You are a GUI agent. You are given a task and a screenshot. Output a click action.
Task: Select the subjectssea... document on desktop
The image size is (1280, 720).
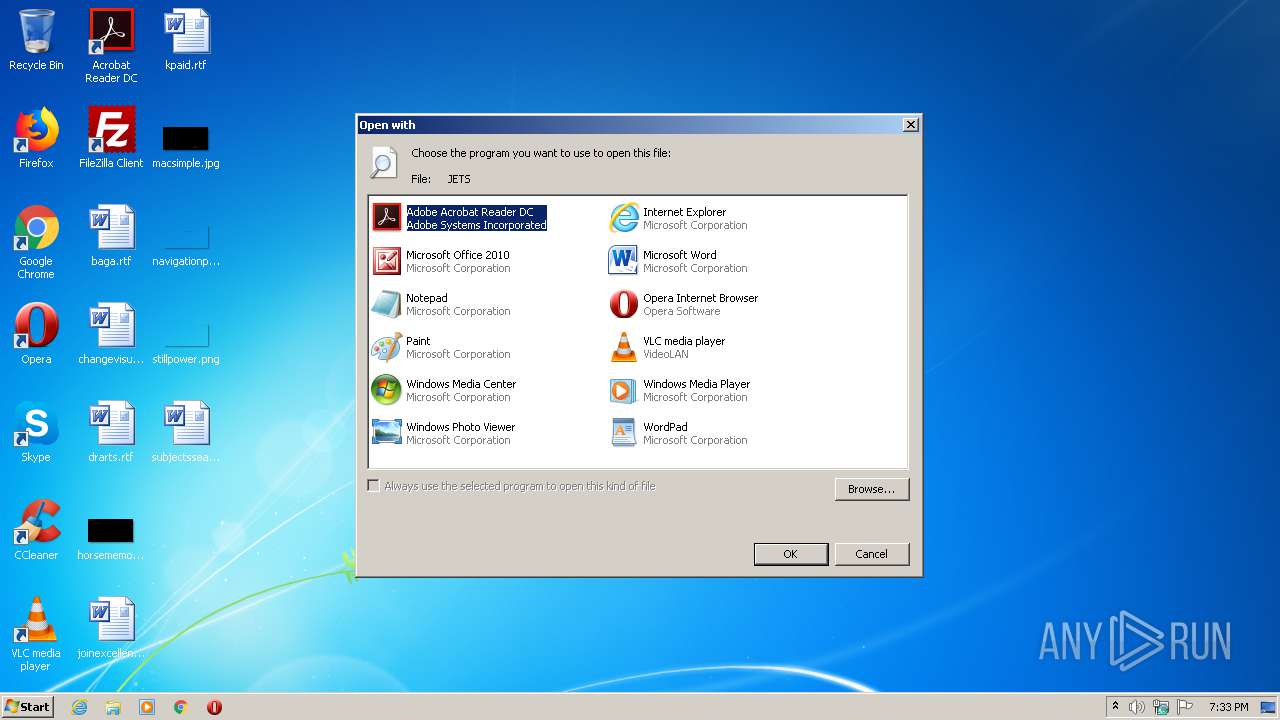[x=186, y=432]
